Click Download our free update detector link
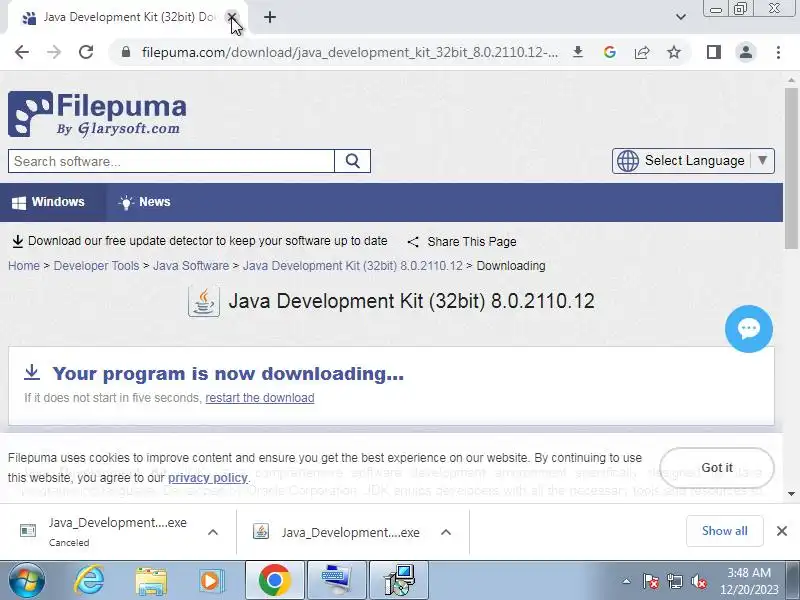800x600 pixels. pyautogui.click(x=199, y=241)
